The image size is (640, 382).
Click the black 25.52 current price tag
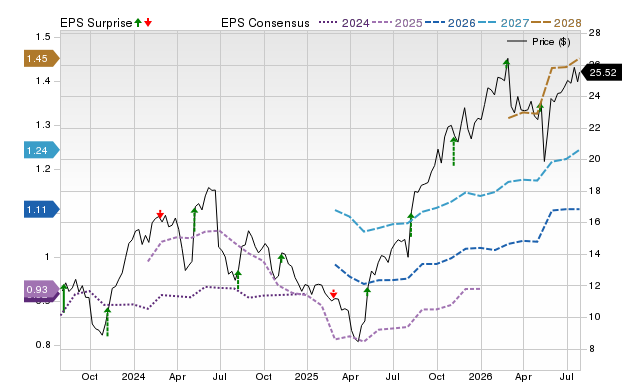[x=601, y=73]
